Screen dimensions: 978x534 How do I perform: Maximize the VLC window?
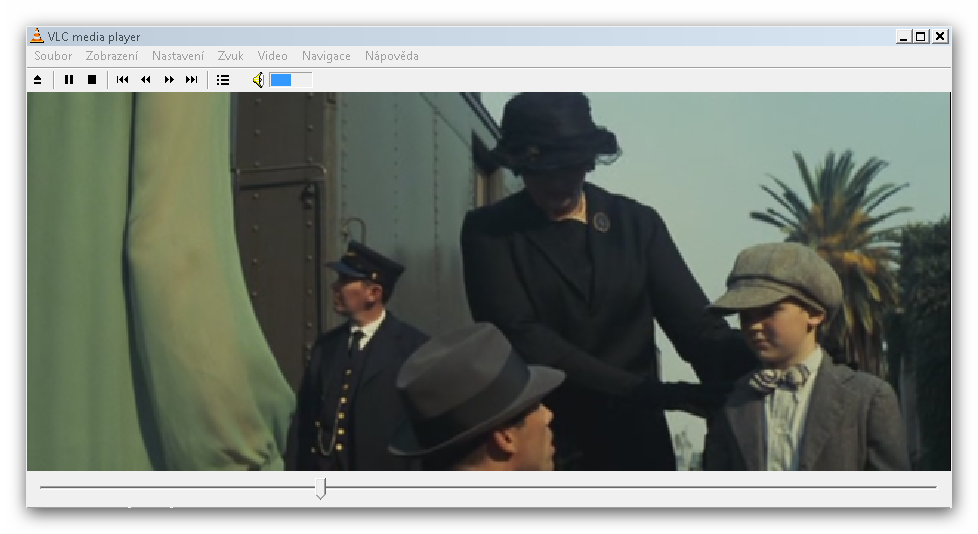pyautogui.click(x=921, y=37)
